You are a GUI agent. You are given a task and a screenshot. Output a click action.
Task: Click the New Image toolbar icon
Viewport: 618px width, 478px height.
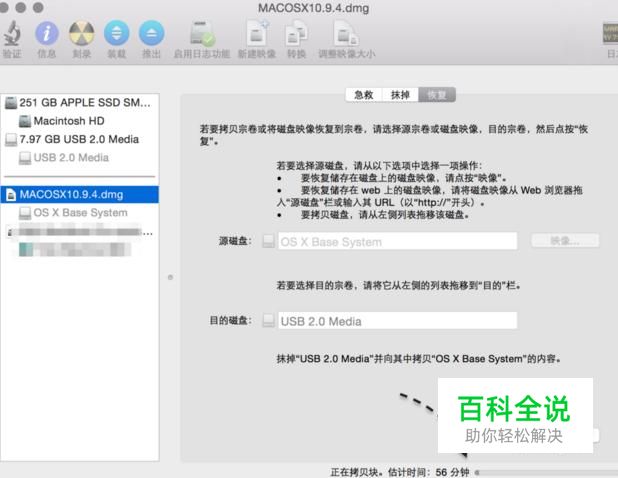(x=257, y=33)
